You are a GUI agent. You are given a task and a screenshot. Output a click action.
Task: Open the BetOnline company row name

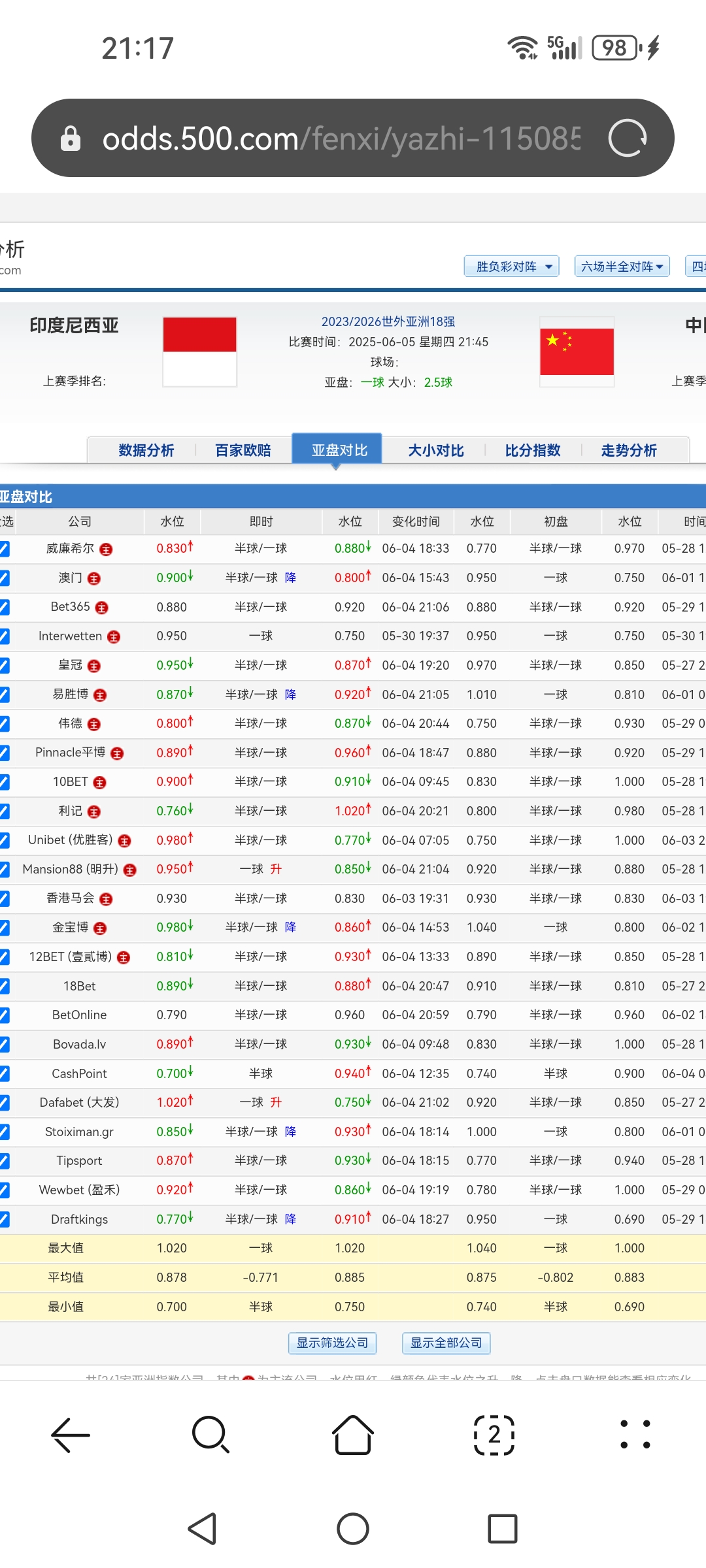pyautogui.click(x=79, y=1015)
